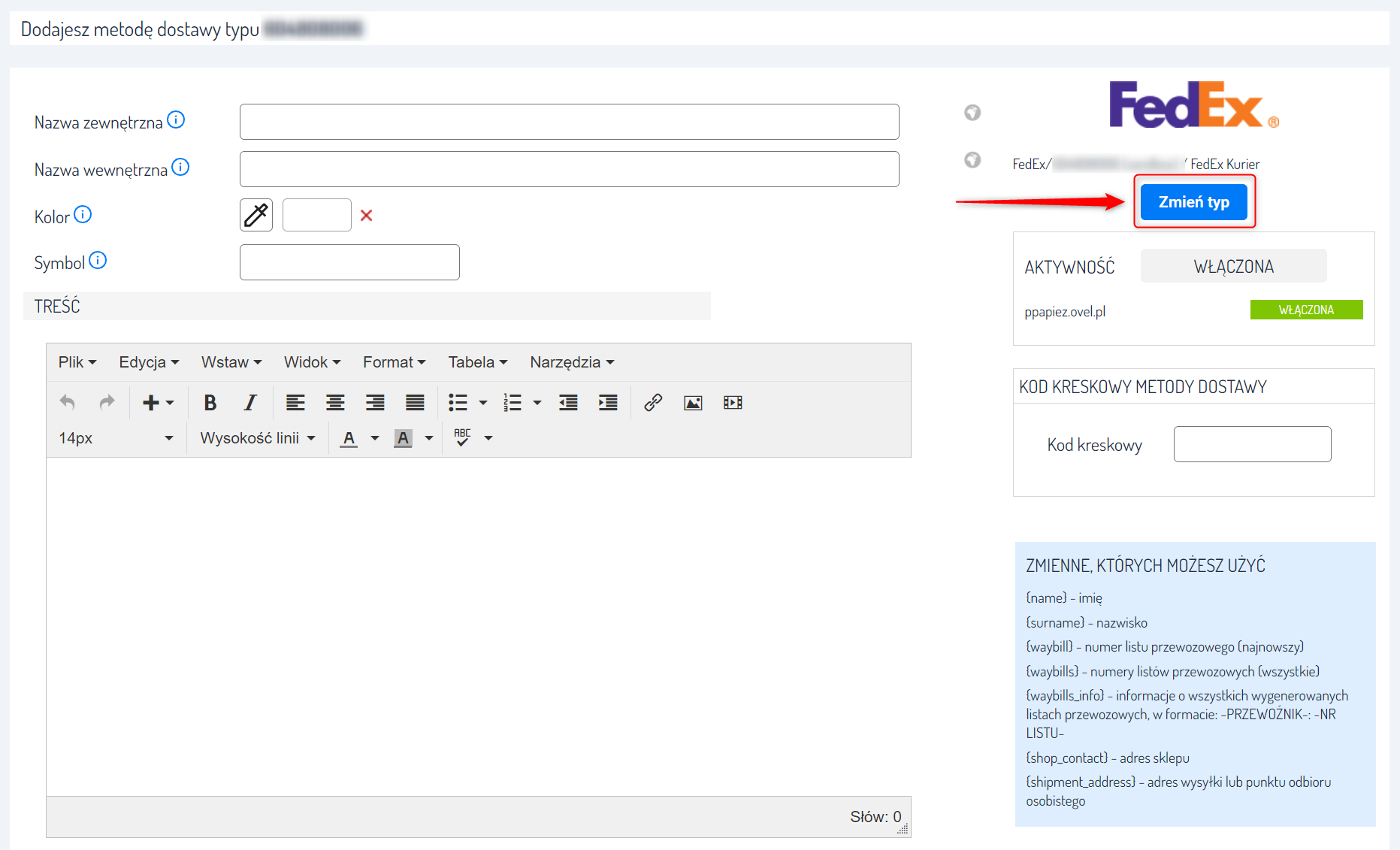1400x850 pixels.
Task: Select the {name} – imię variable
Action: (1064, 598)
